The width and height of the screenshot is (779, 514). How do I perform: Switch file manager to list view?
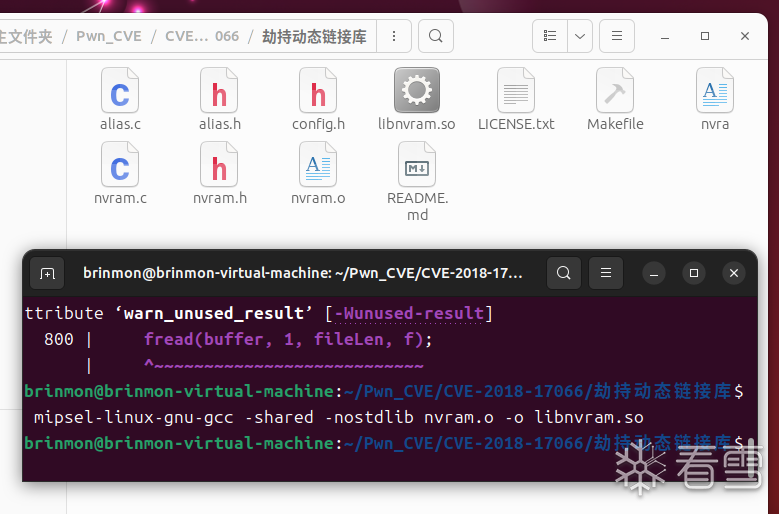(x=550, y=36)
